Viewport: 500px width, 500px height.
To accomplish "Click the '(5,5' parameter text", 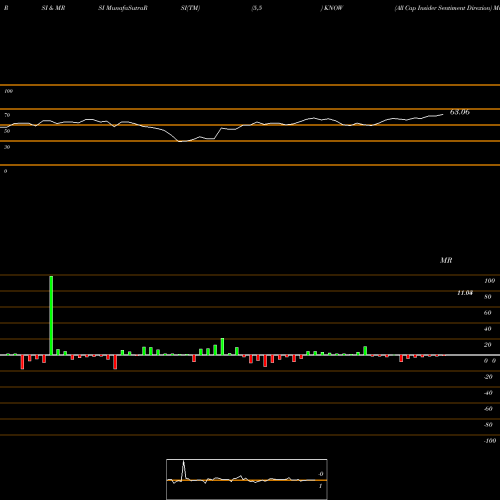I will (x=257, y=8).
